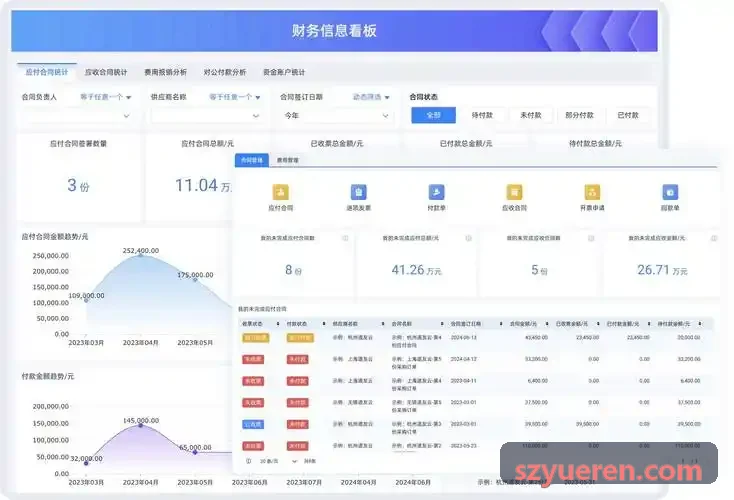Select 待付款 contract status filter

pyautogui.click(x=482, y=115)
